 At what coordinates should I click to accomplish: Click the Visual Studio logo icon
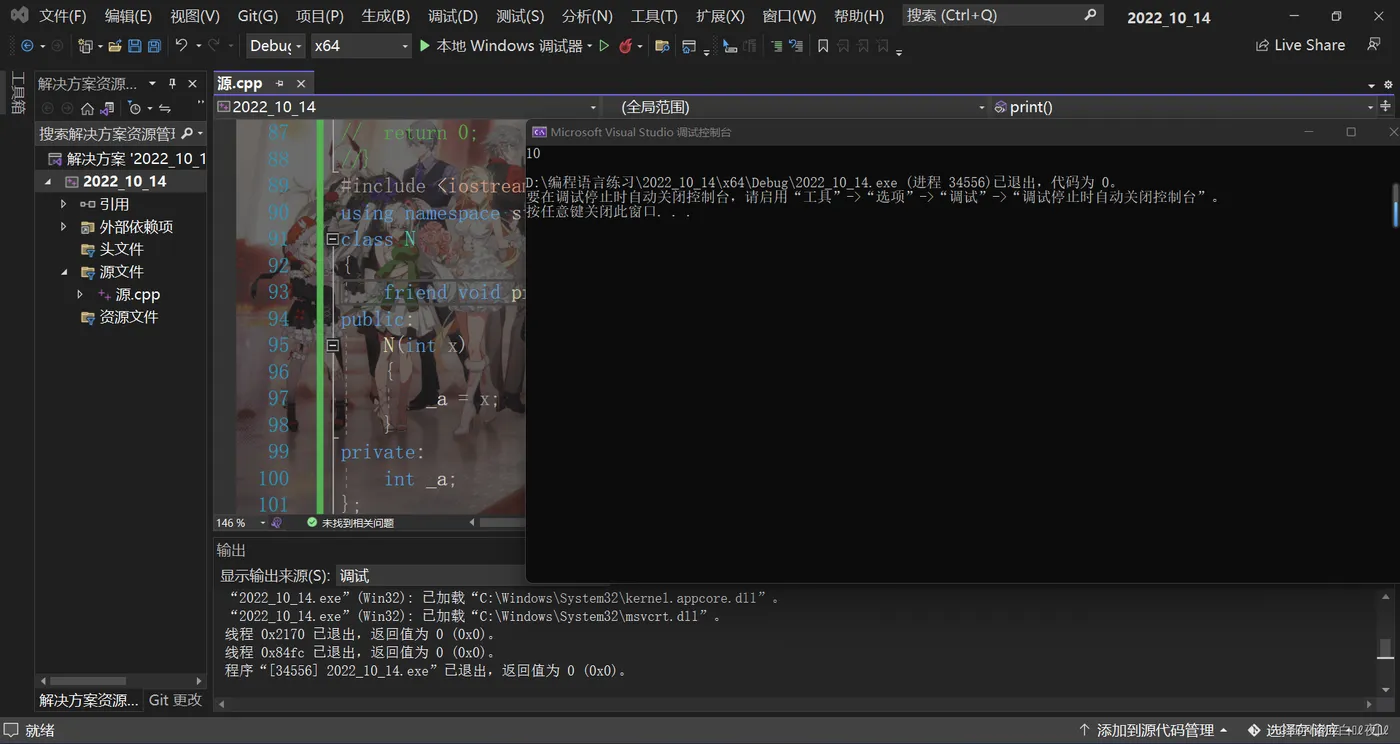point(19,15)
